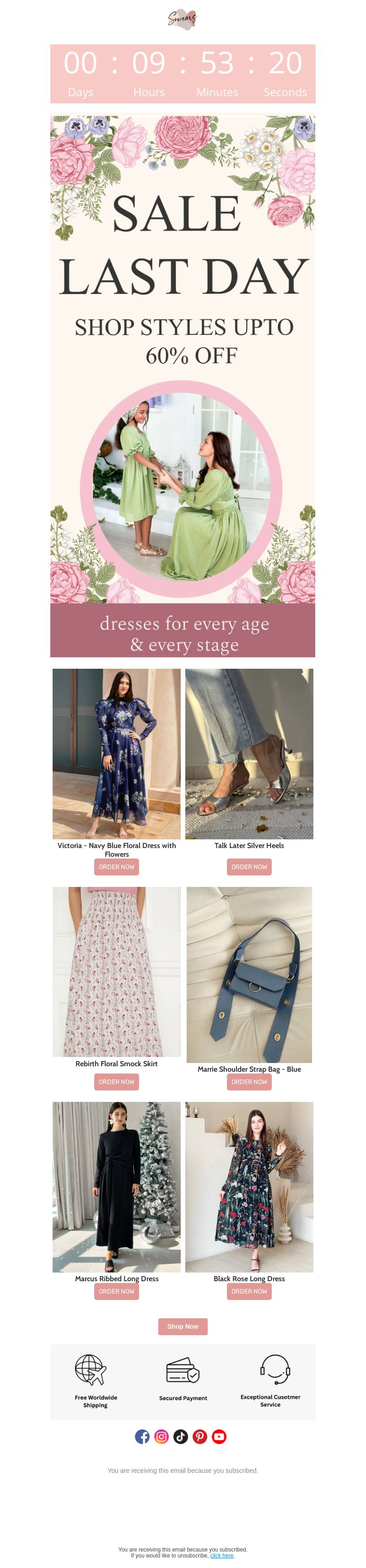This screenshot has width=366, height=1568.
Task: Open the Instagram social icon
Action: [x=161, y=1437]
